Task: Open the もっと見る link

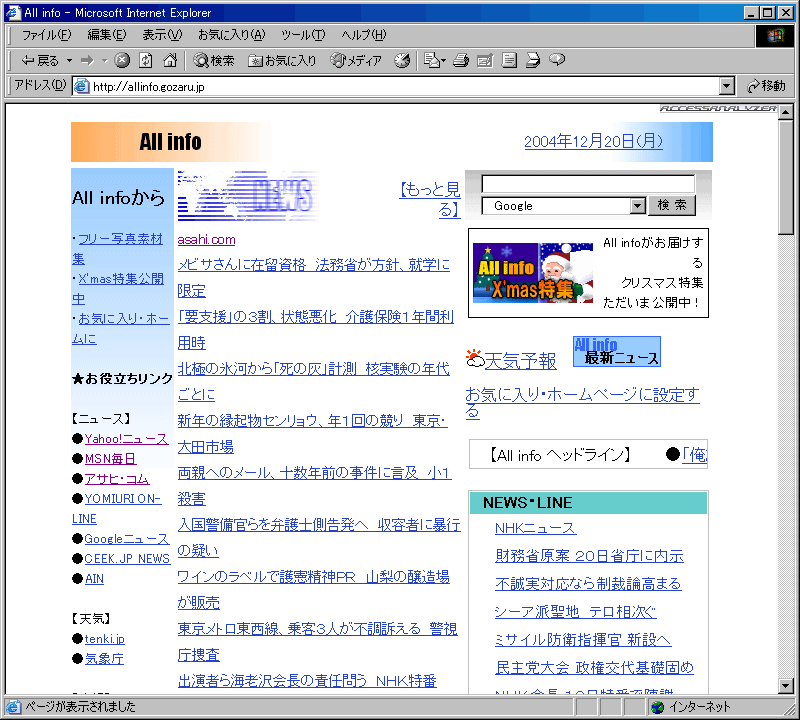Action: click(x=431, y=199)
